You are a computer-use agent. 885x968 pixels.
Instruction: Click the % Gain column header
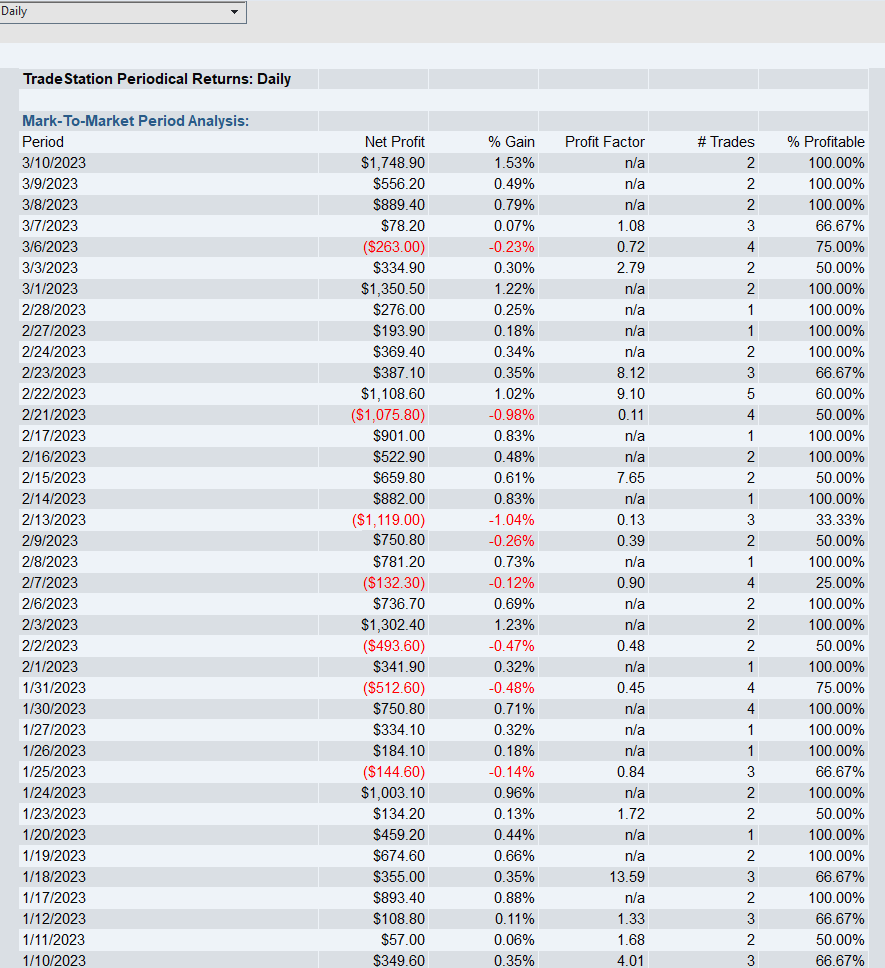coord(511,142)
